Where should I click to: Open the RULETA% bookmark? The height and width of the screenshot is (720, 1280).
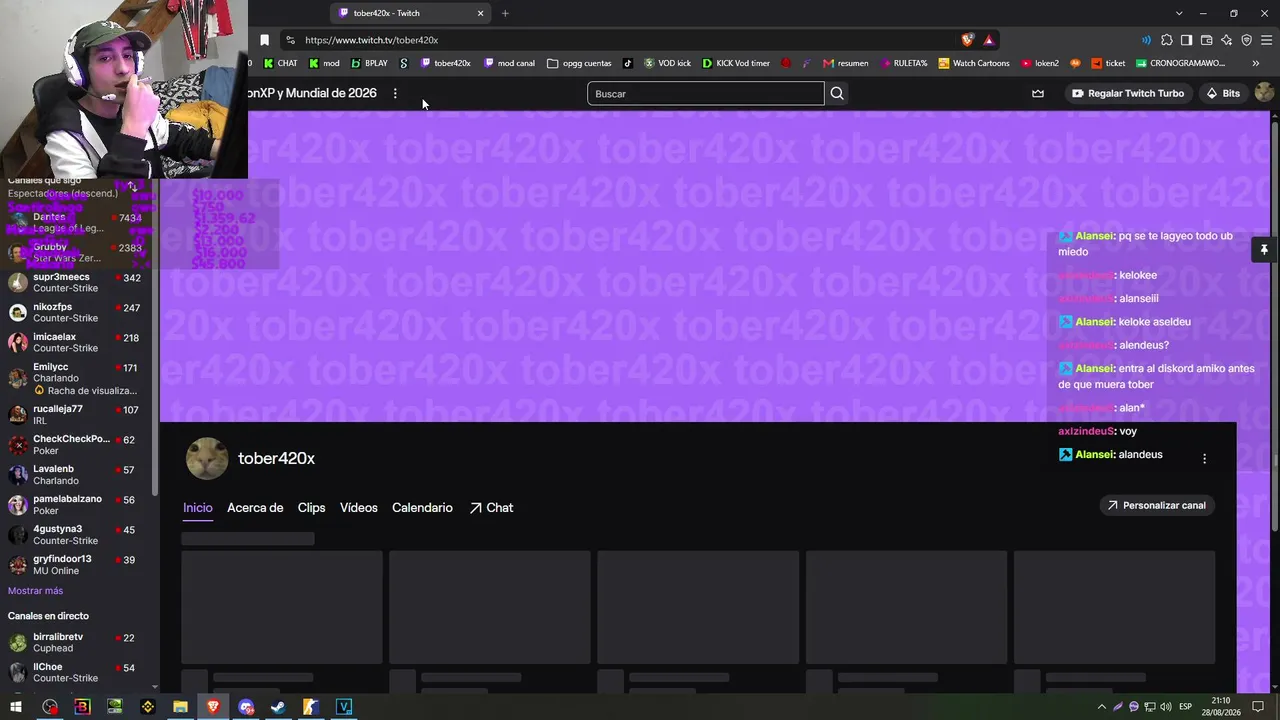click(x=904, y=63)
